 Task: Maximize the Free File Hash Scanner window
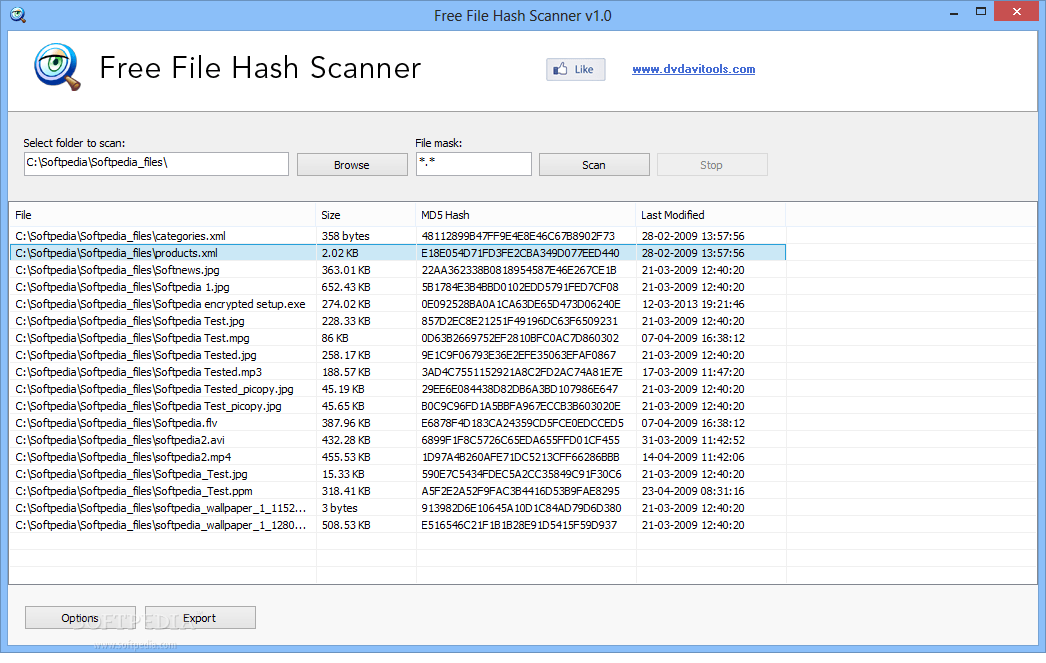click(x=981, y=12)
